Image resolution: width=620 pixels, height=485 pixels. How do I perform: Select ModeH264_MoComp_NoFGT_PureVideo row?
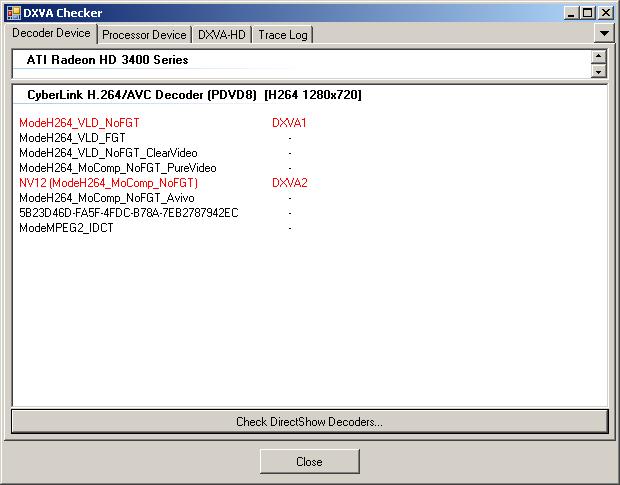pos(117,168)
